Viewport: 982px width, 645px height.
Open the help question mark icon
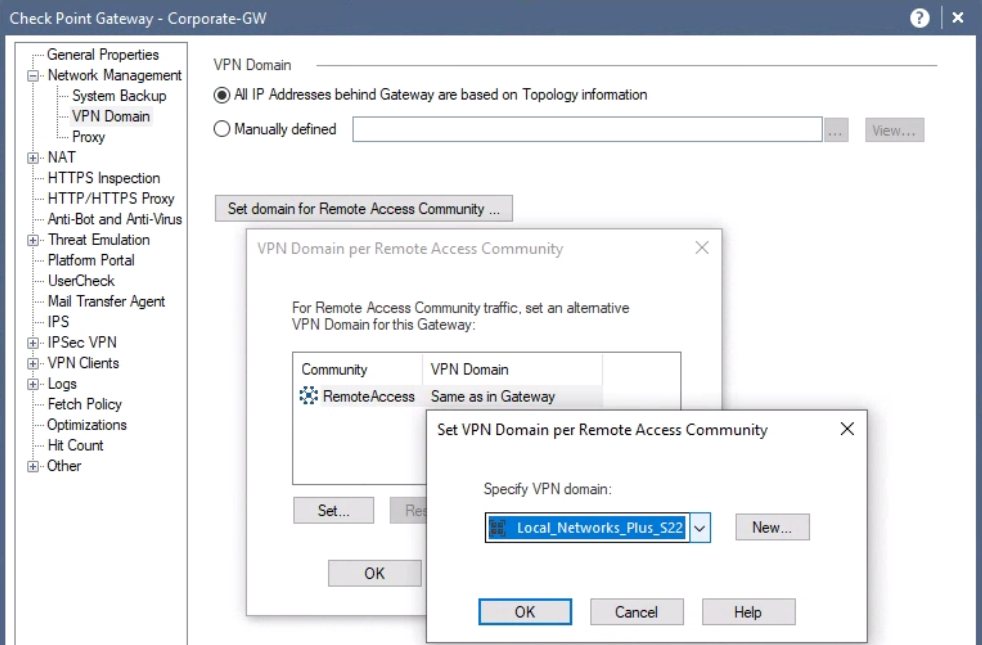919,18
